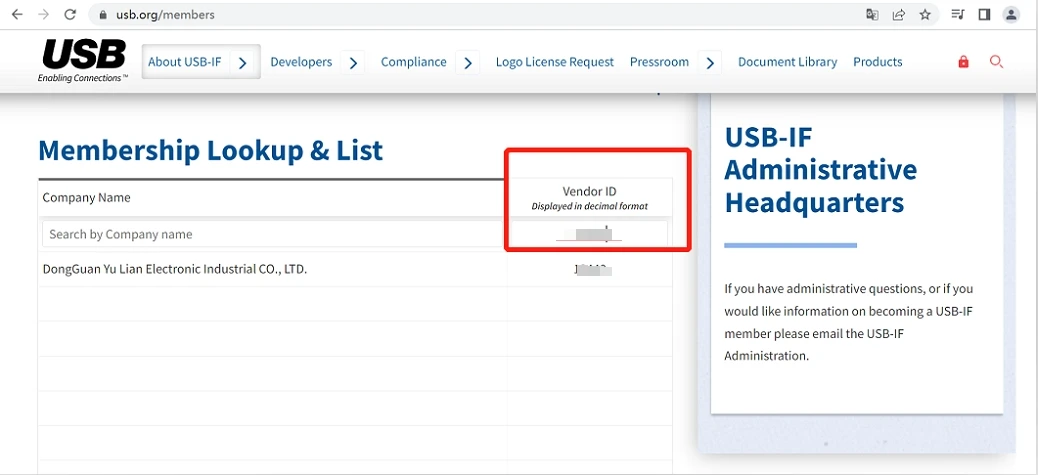Open the Developers menu item

point(301,62)
